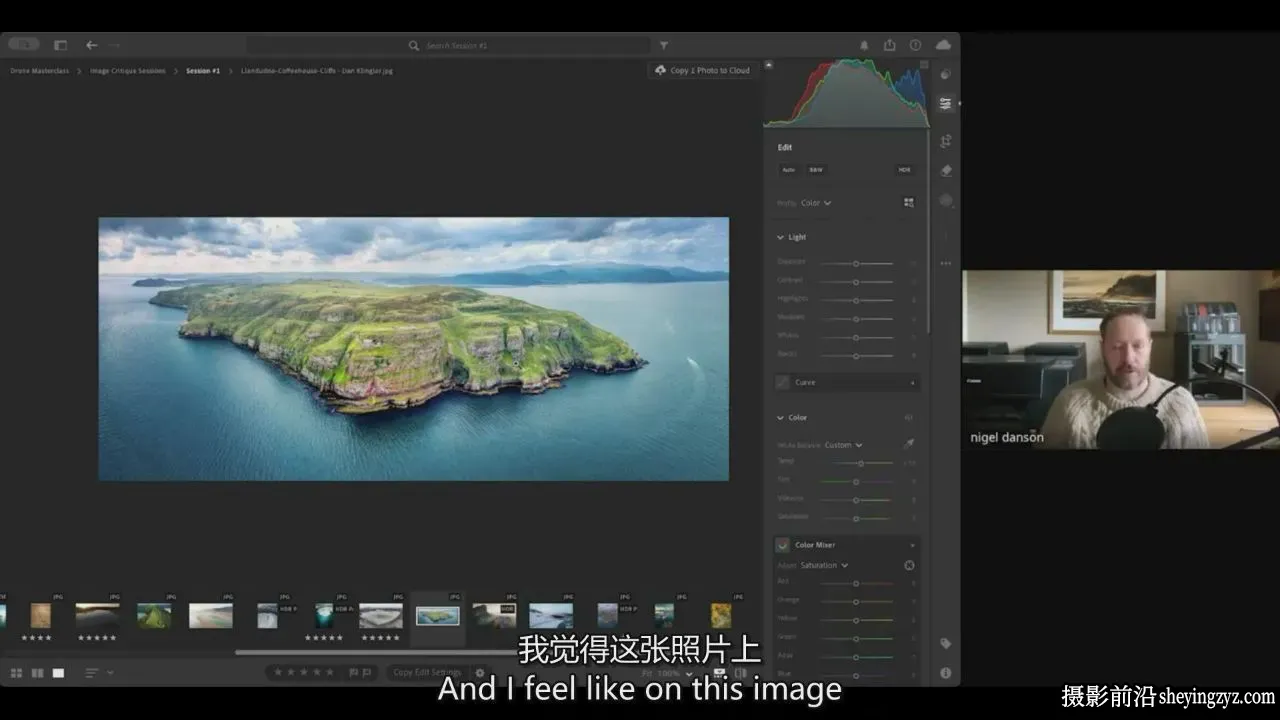Screen dimensions: 1280x720
Task: Open the Adjust Saturation dropdown
Action: (x=824, y=565)
